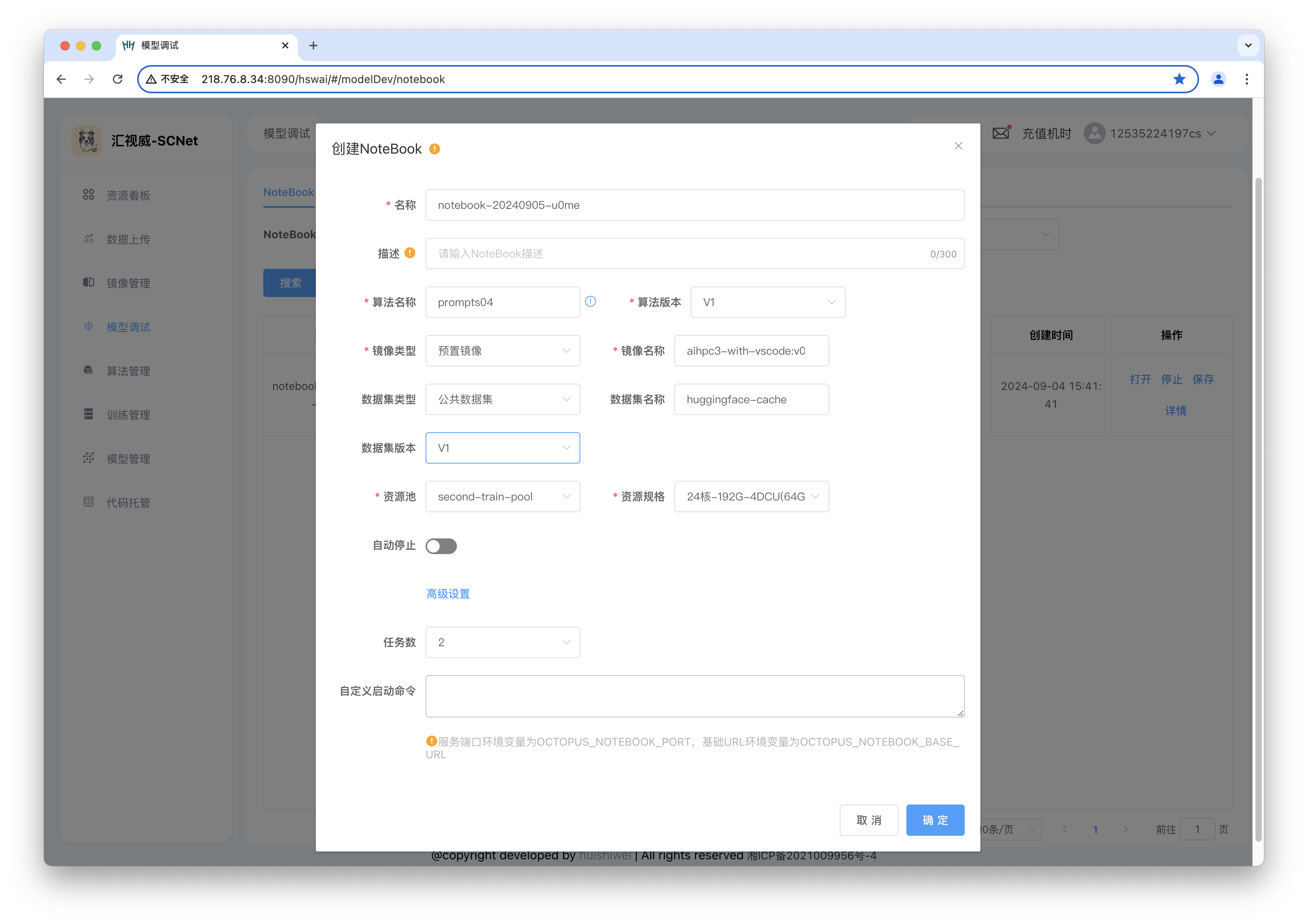Open the 镜像类型 预置镜像 dropdown
The image size is (1308, 924).
(x=502, y=350)
